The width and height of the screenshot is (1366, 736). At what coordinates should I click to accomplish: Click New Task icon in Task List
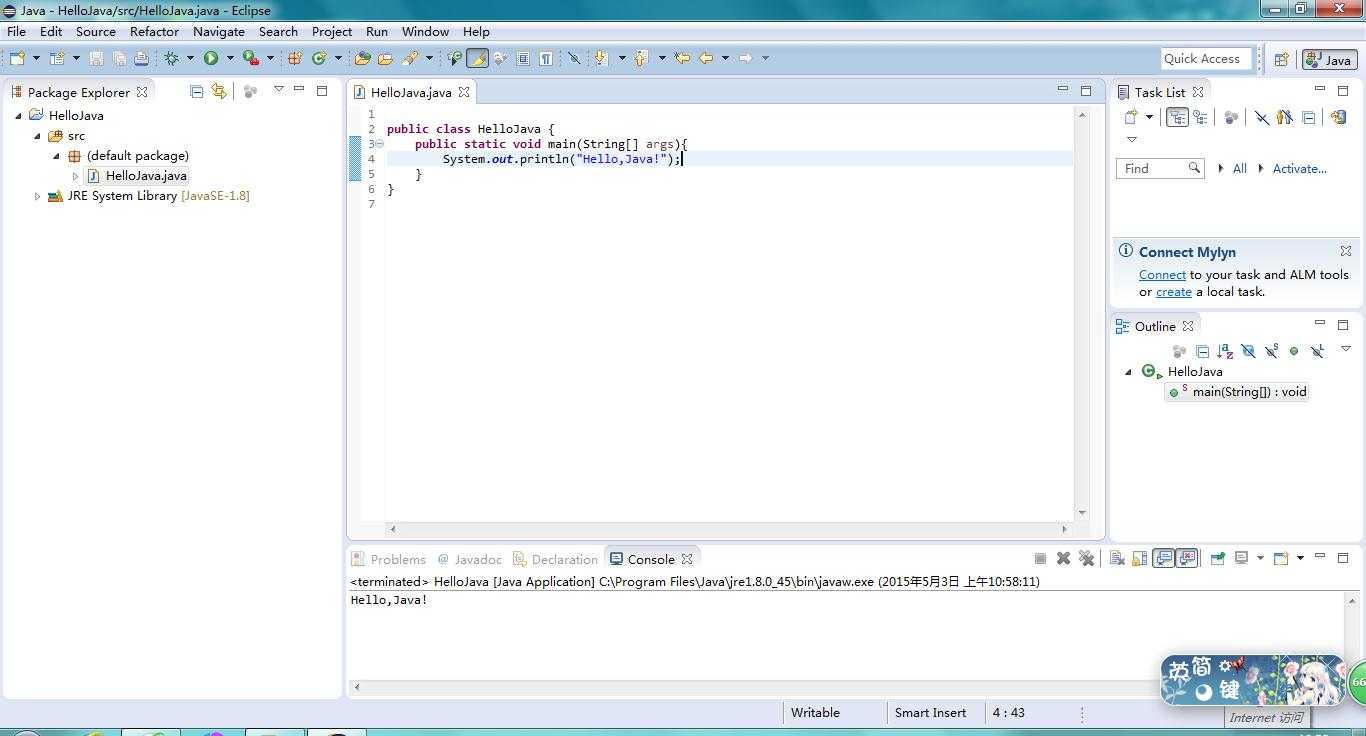click(x=1131, y=117)
